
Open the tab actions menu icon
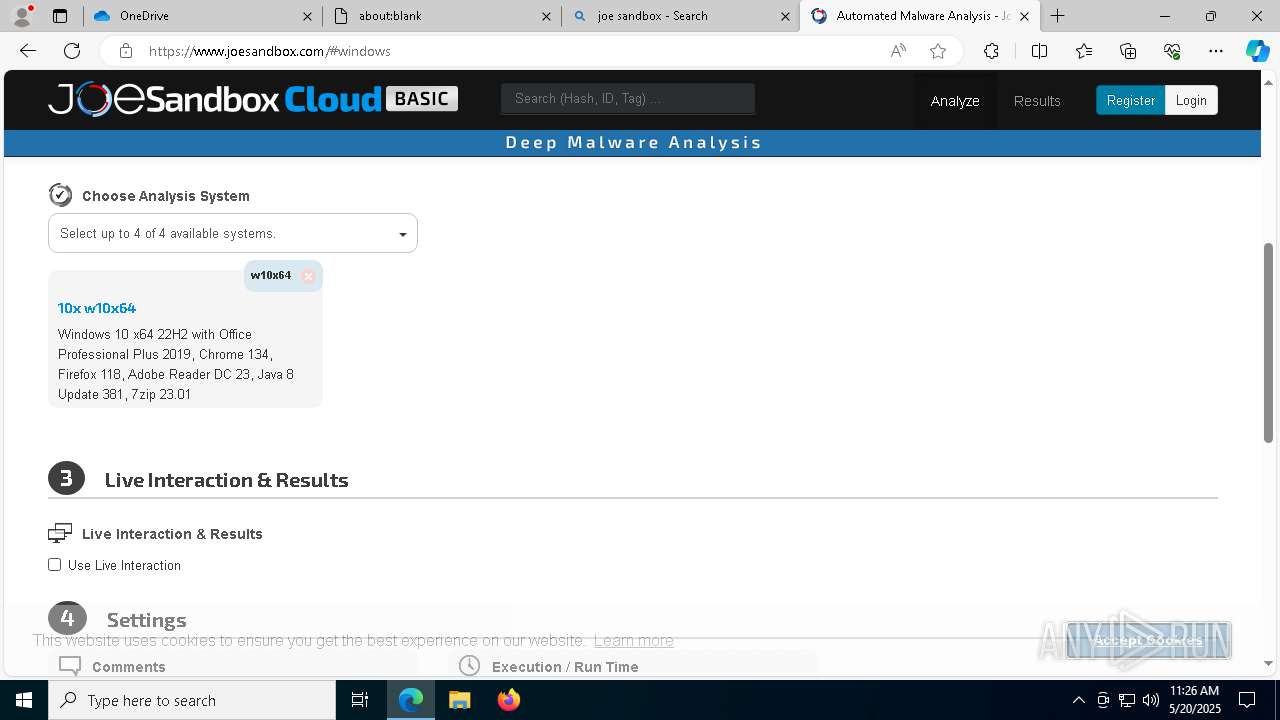(60, 16)
